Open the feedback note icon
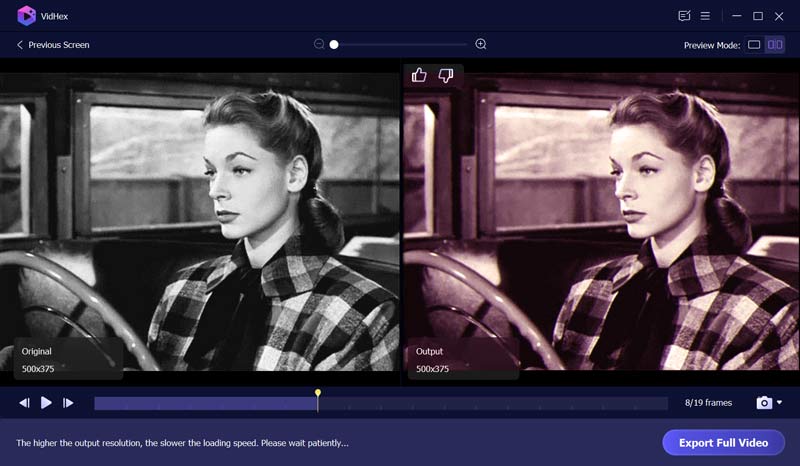This screenshot has height=466, width=800. [x=684, y=16]
